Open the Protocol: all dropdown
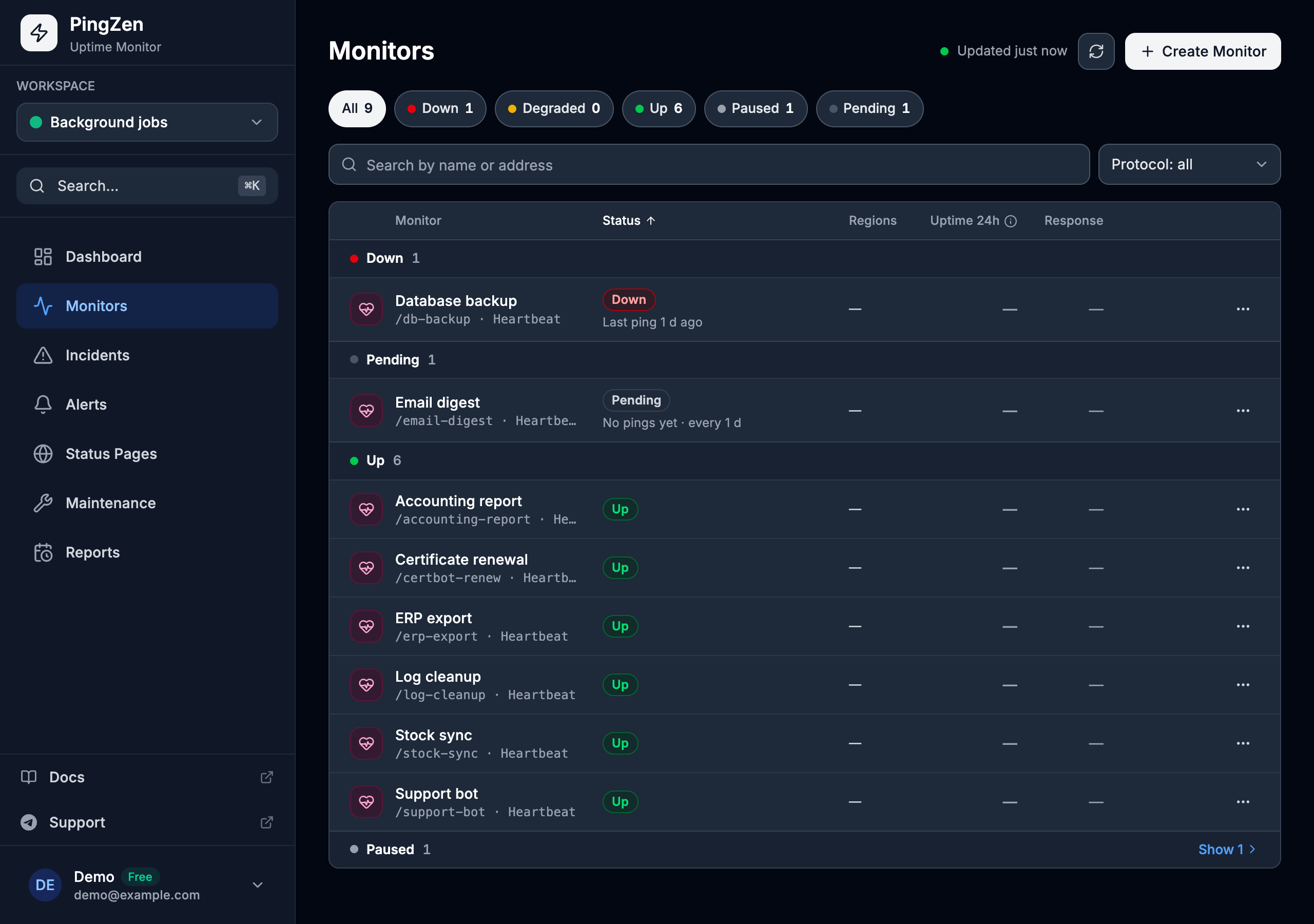 (x=1189, y=164)
